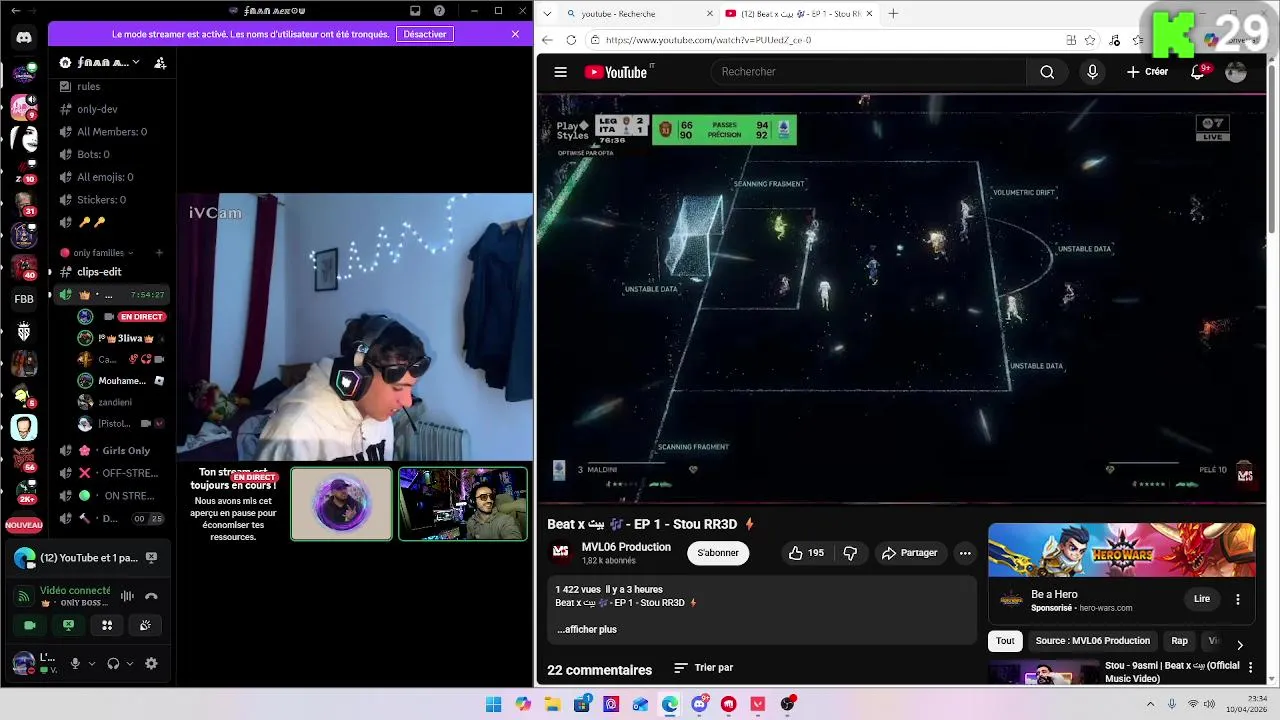This screenshot has height=720, width=1280.
Task: Like the video with 195 likes
Action: 806,553
